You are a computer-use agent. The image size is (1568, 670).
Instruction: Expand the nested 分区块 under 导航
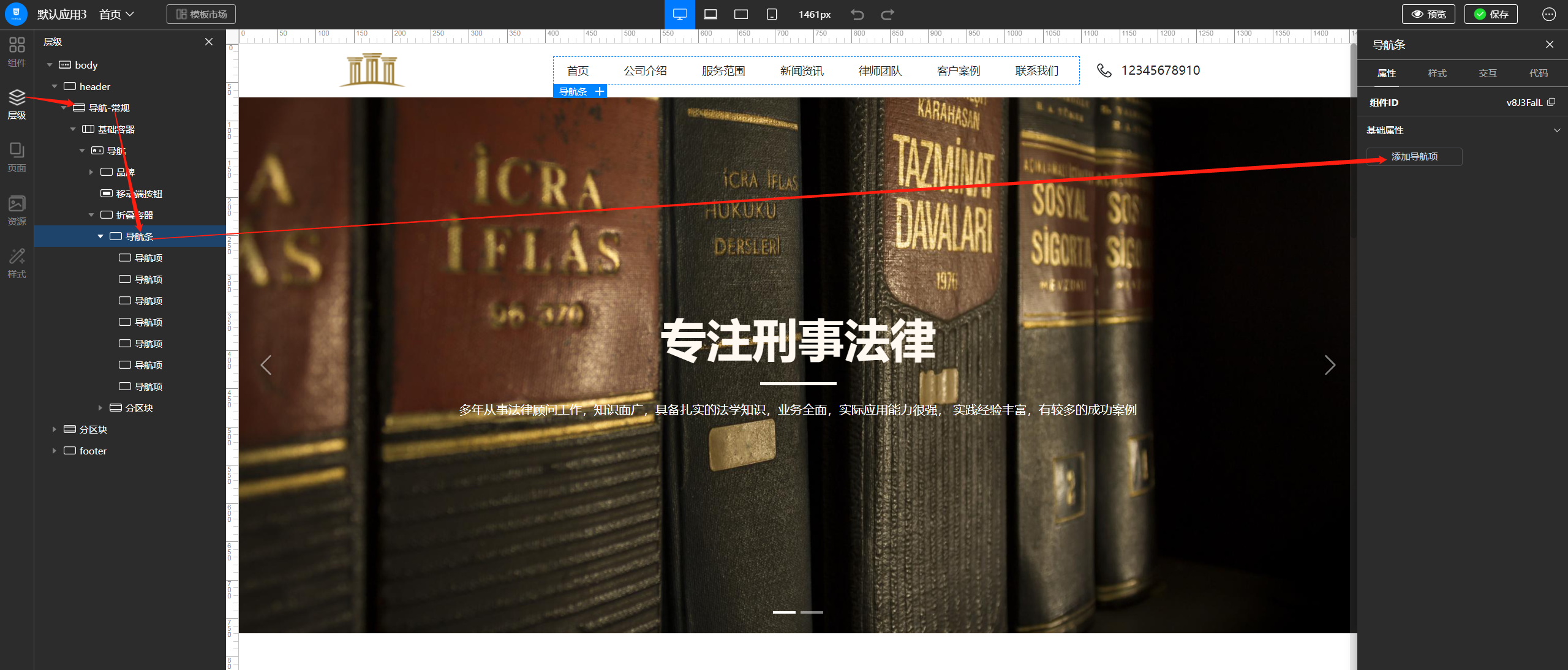[x=100, y=408]
